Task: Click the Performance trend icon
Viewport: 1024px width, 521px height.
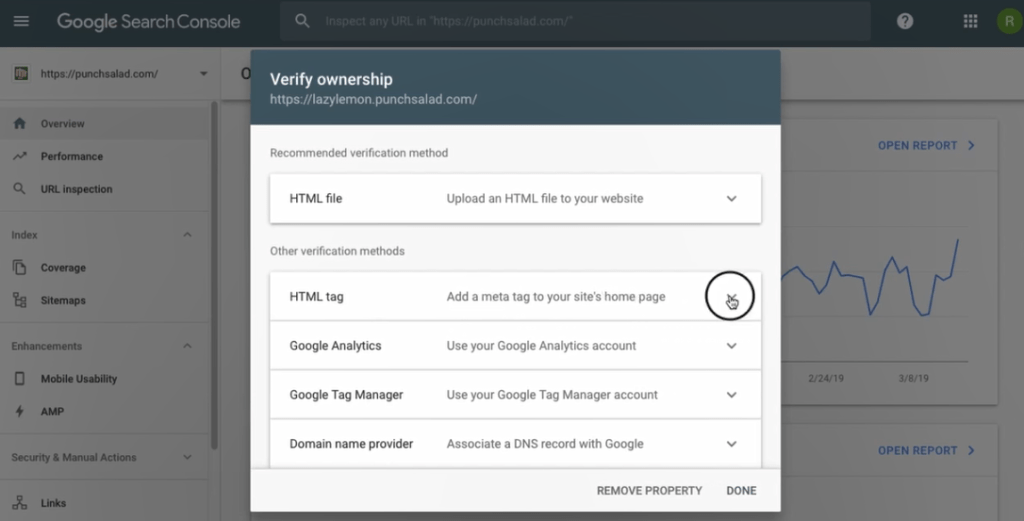Action: tap(20, 156)
